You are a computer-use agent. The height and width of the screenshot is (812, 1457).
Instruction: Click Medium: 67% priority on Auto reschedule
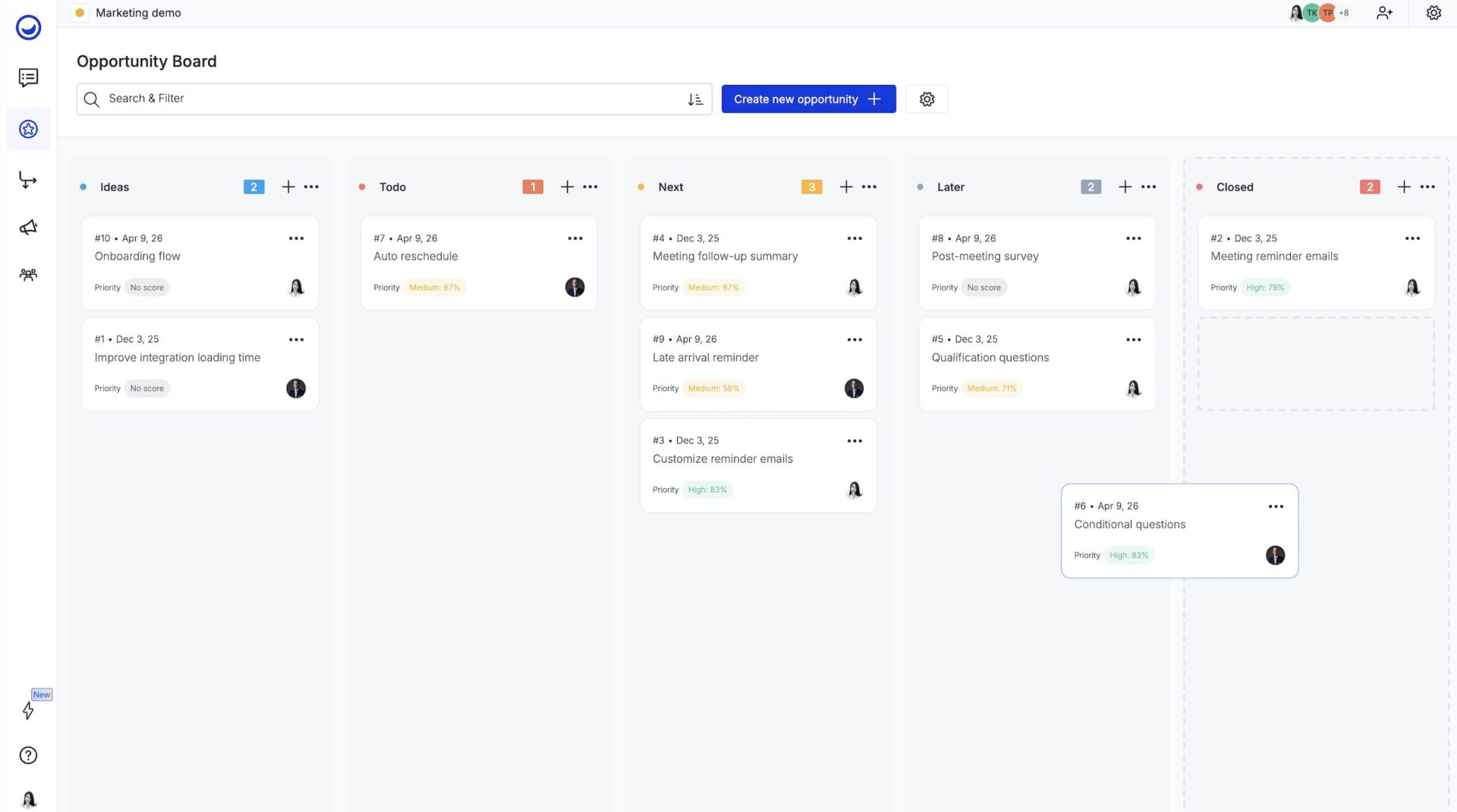point(435,288)
